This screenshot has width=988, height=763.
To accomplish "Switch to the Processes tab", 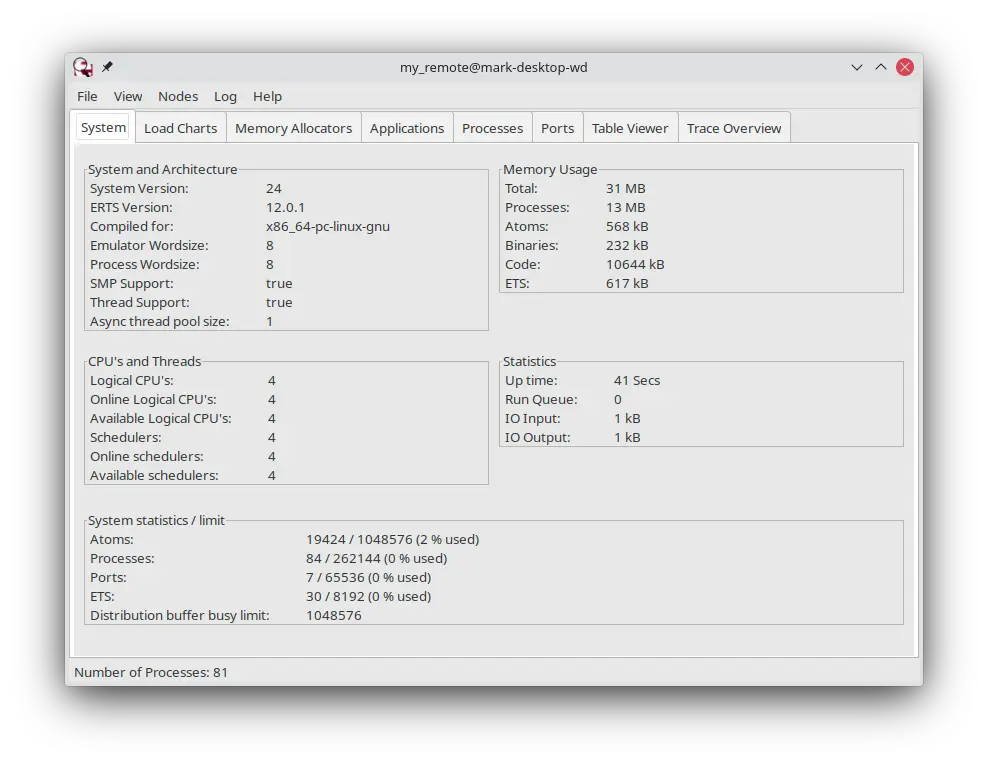I will tap(492, 128).
